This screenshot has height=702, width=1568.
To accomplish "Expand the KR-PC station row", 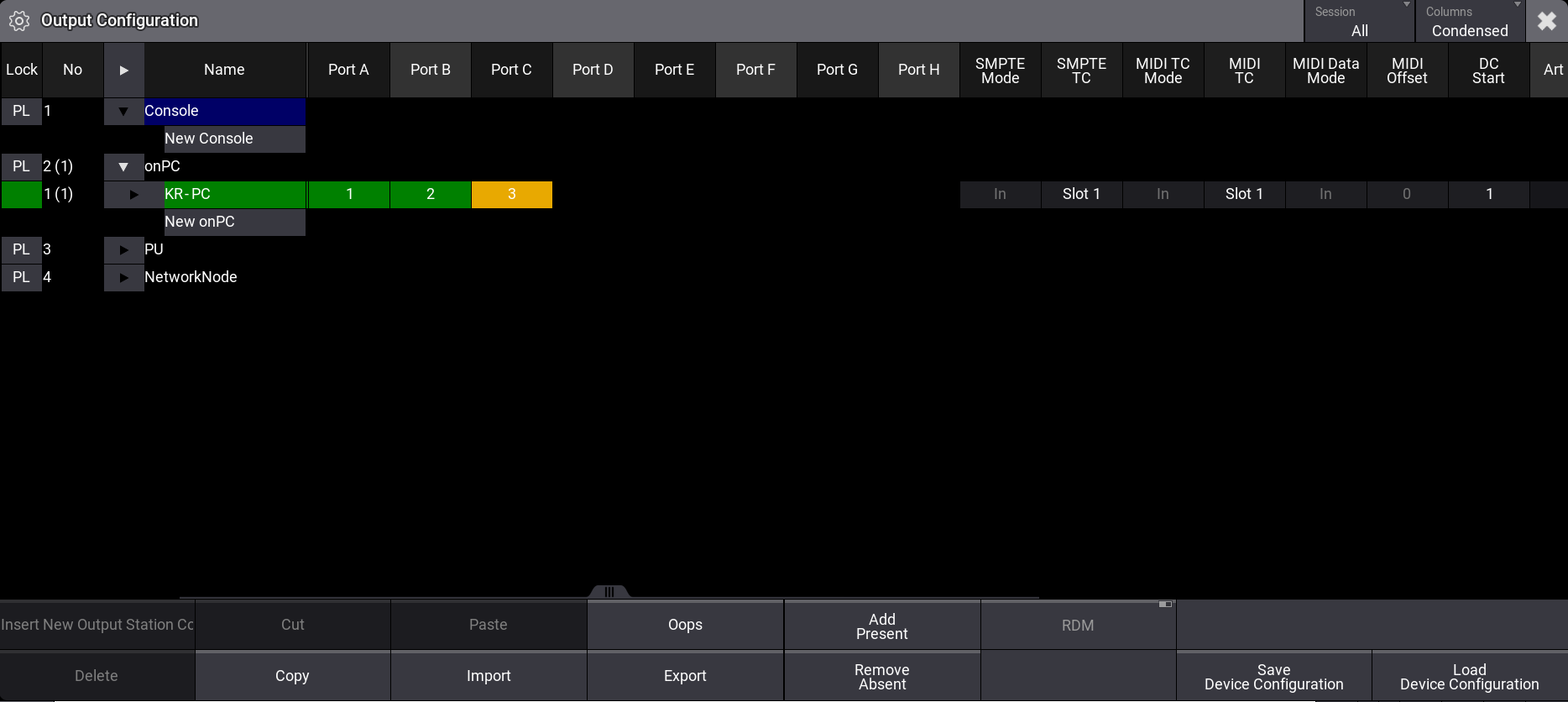I will [x=133, y=194].
